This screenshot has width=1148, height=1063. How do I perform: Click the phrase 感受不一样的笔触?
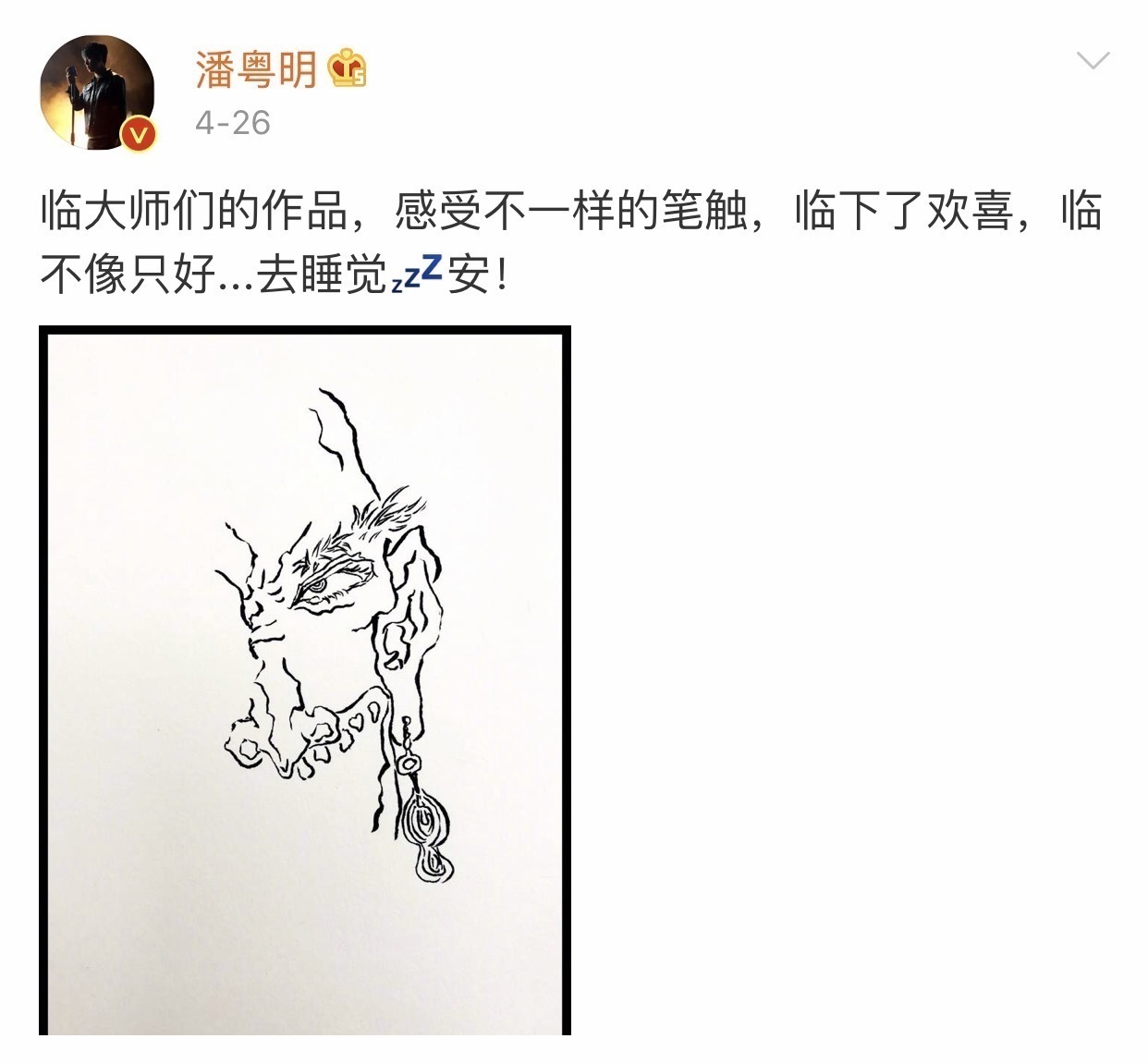coord(570,212)
